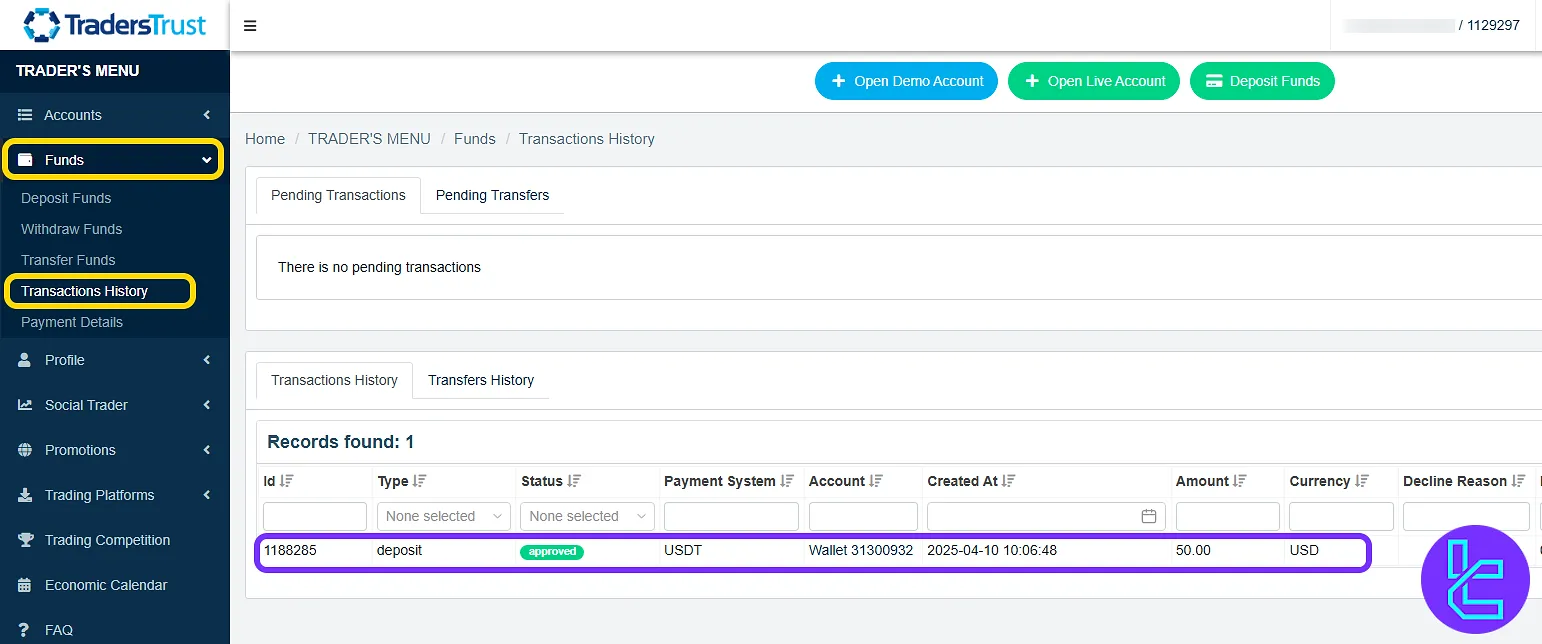
Task: Switch to Pending Transactions tab
Action: 338,195
